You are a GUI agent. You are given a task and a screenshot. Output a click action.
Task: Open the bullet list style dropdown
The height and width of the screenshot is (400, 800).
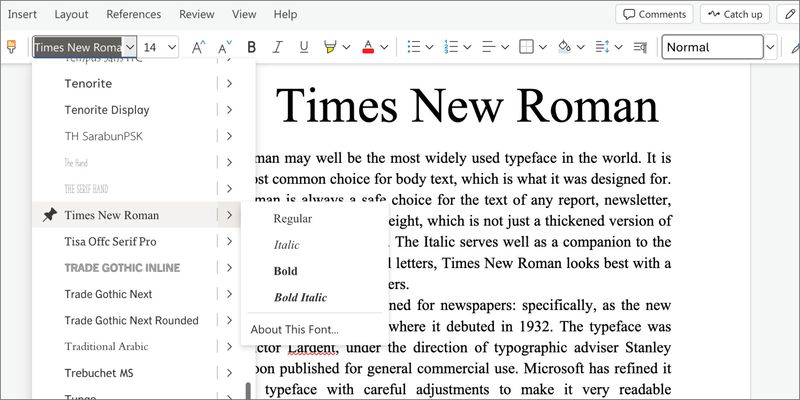(430, 47)
